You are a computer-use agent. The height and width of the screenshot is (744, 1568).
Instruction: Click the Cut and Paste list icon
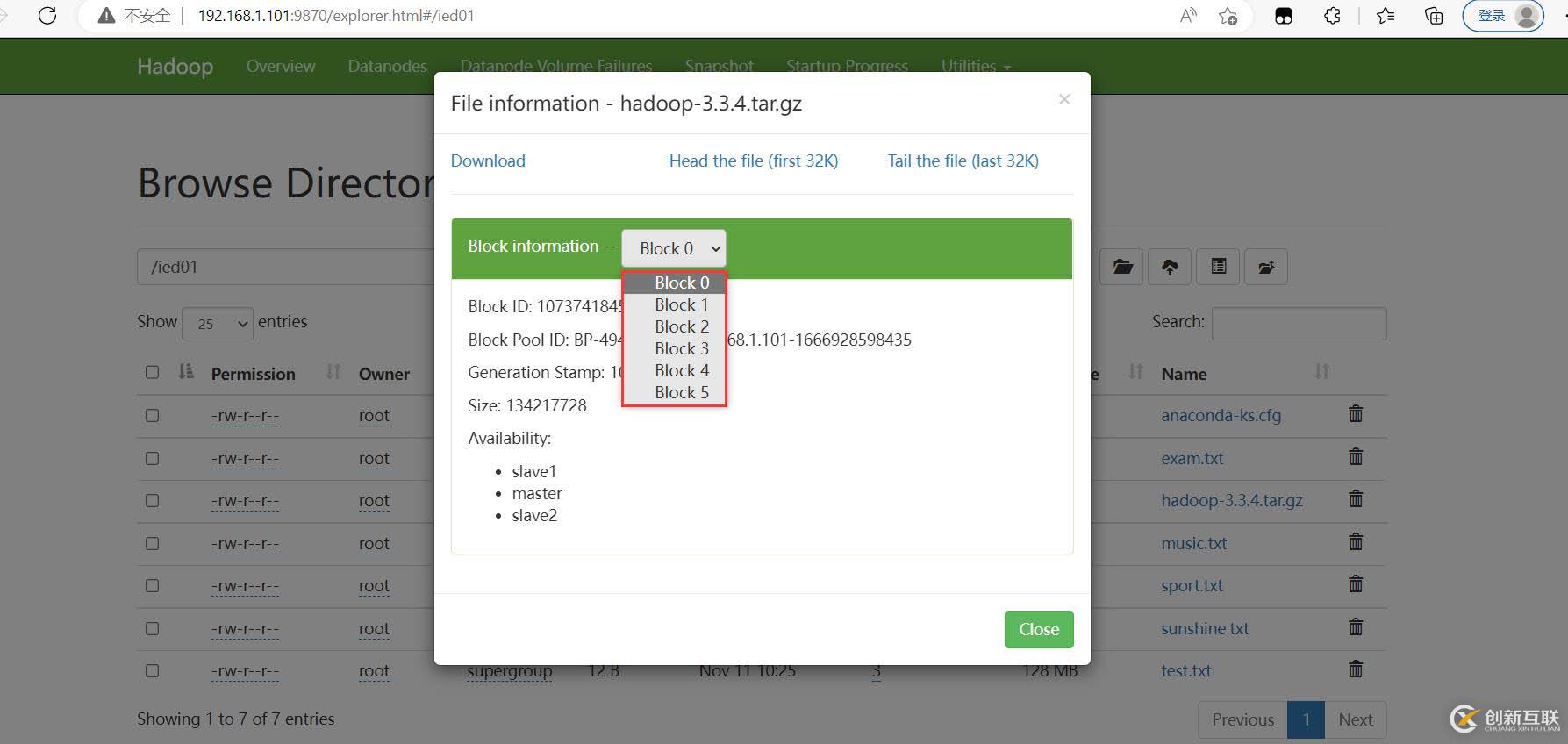pyautogui.click(x=1218, y=267)
